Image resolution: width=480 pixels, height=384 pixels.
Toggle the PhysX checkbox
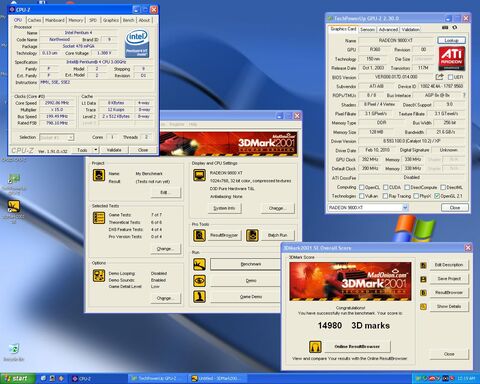[416, 196]
